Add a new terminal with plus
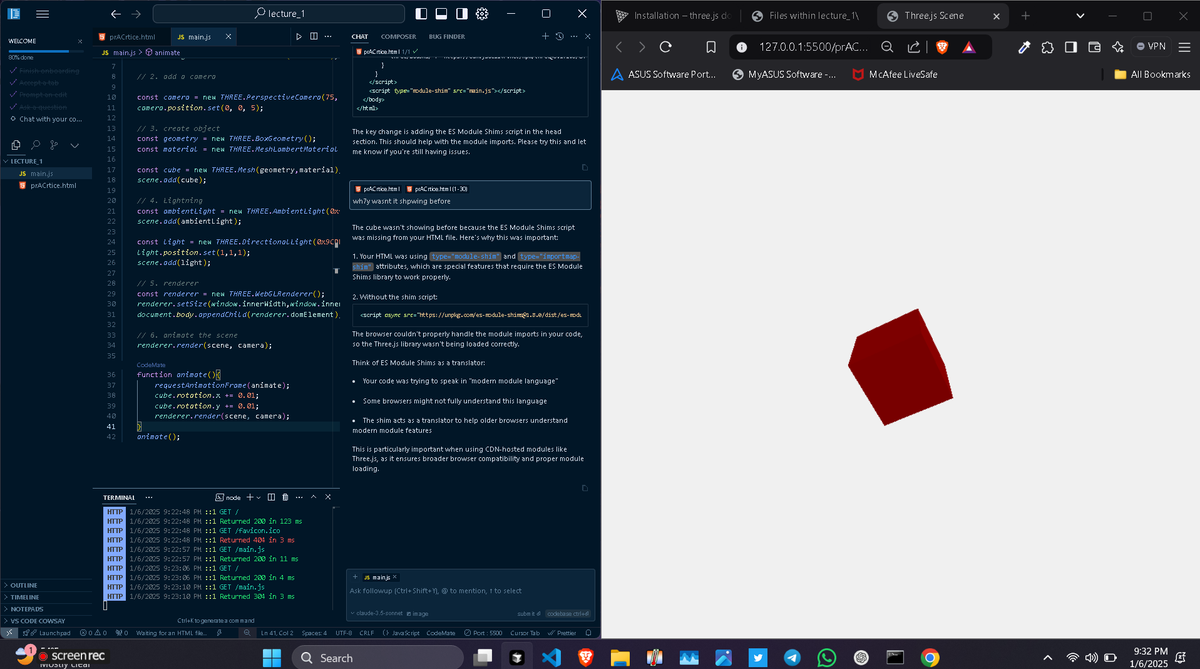 point(250,497)
